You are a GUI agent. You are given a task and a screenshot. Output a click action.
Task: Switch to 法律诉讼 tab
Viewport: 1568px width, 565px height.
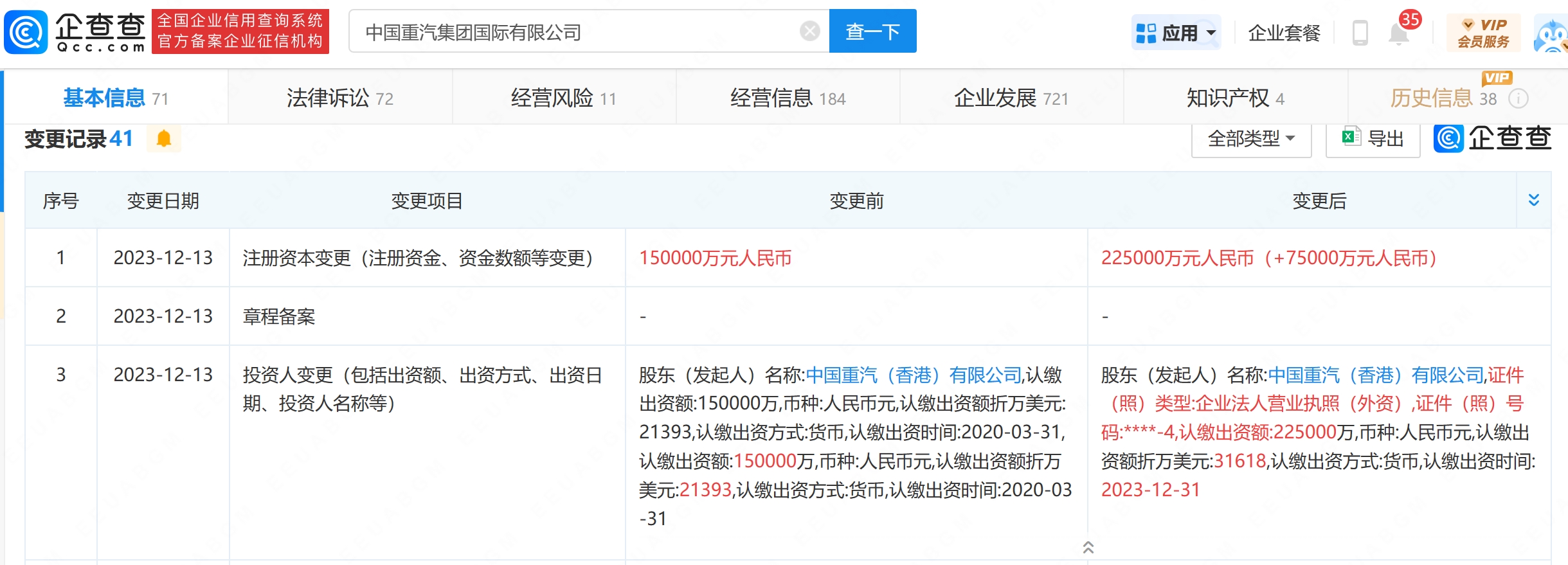click(x=339, y=98)
